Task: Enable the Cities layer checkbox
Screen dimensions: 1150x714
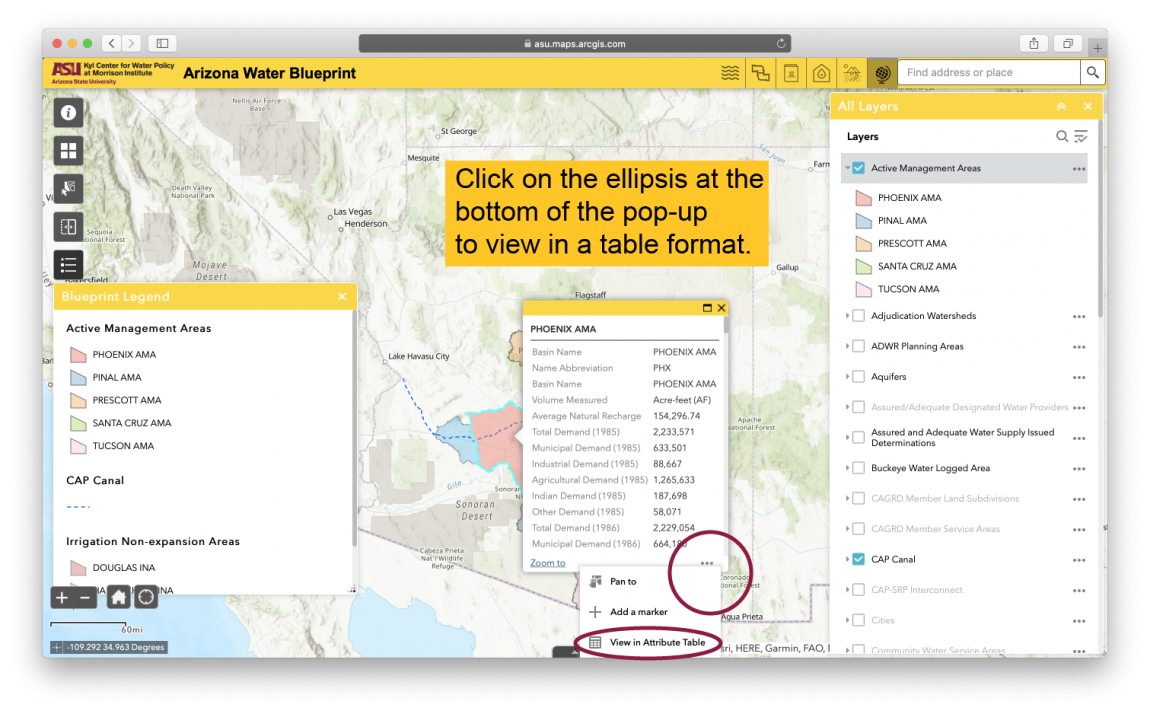Action: click(x=859, y=620)
